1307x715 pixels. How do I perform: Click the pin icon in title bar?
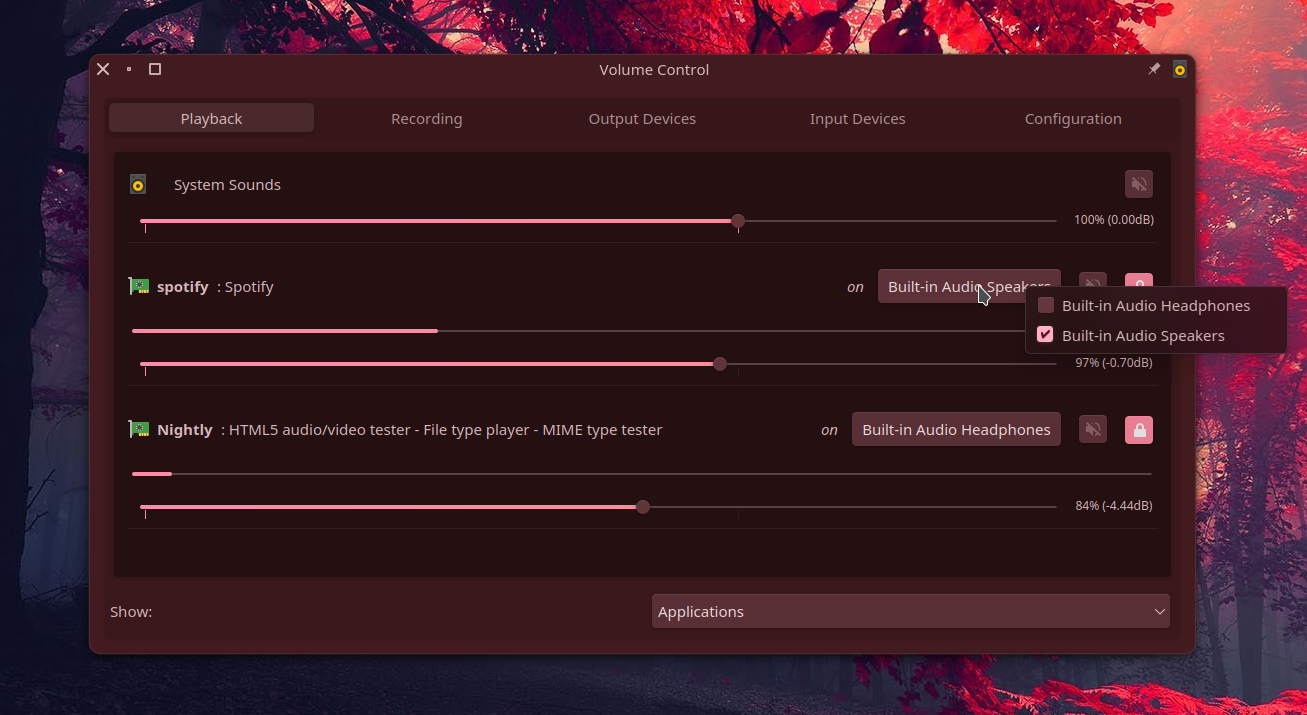pyautogui.click(x=1154, y=69)
